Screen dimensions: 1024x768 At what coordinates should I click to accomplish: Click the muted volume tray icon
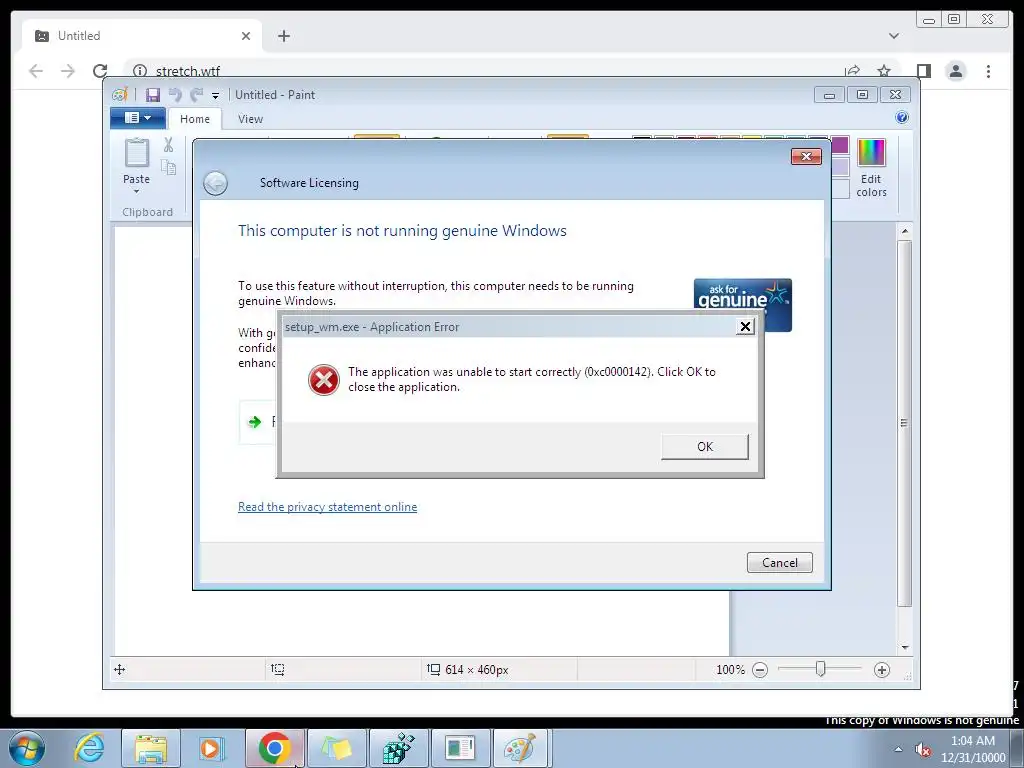(x=923, y=750)
